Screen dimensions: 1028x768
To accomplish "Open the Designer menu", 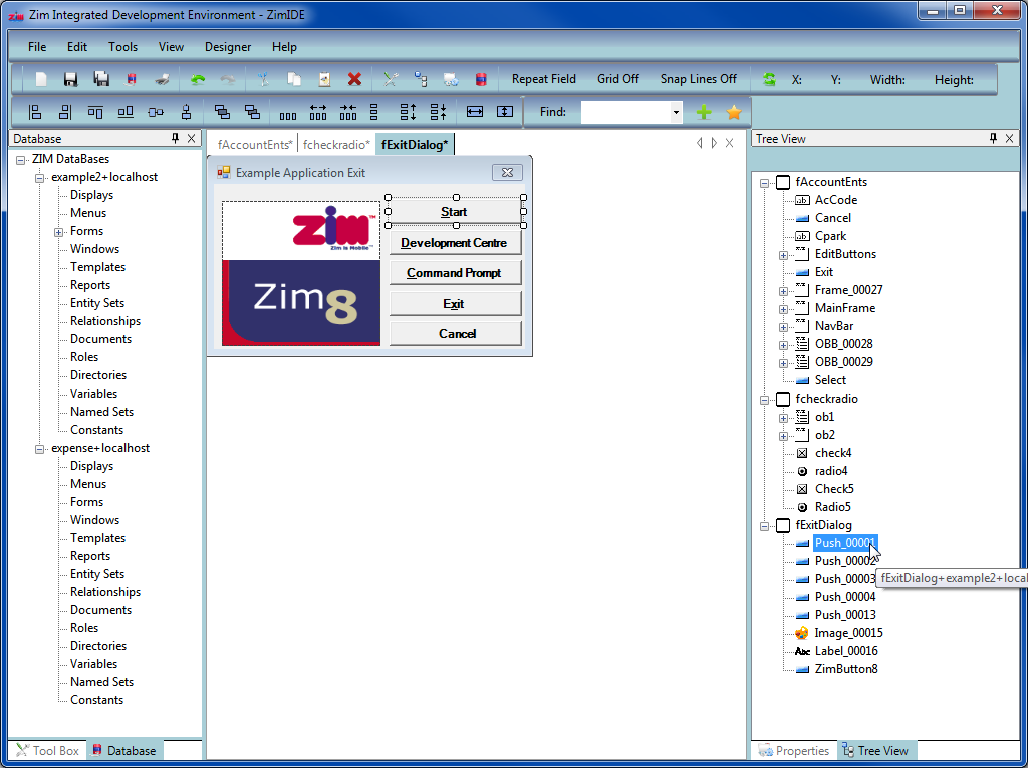I will pos(228,47).
